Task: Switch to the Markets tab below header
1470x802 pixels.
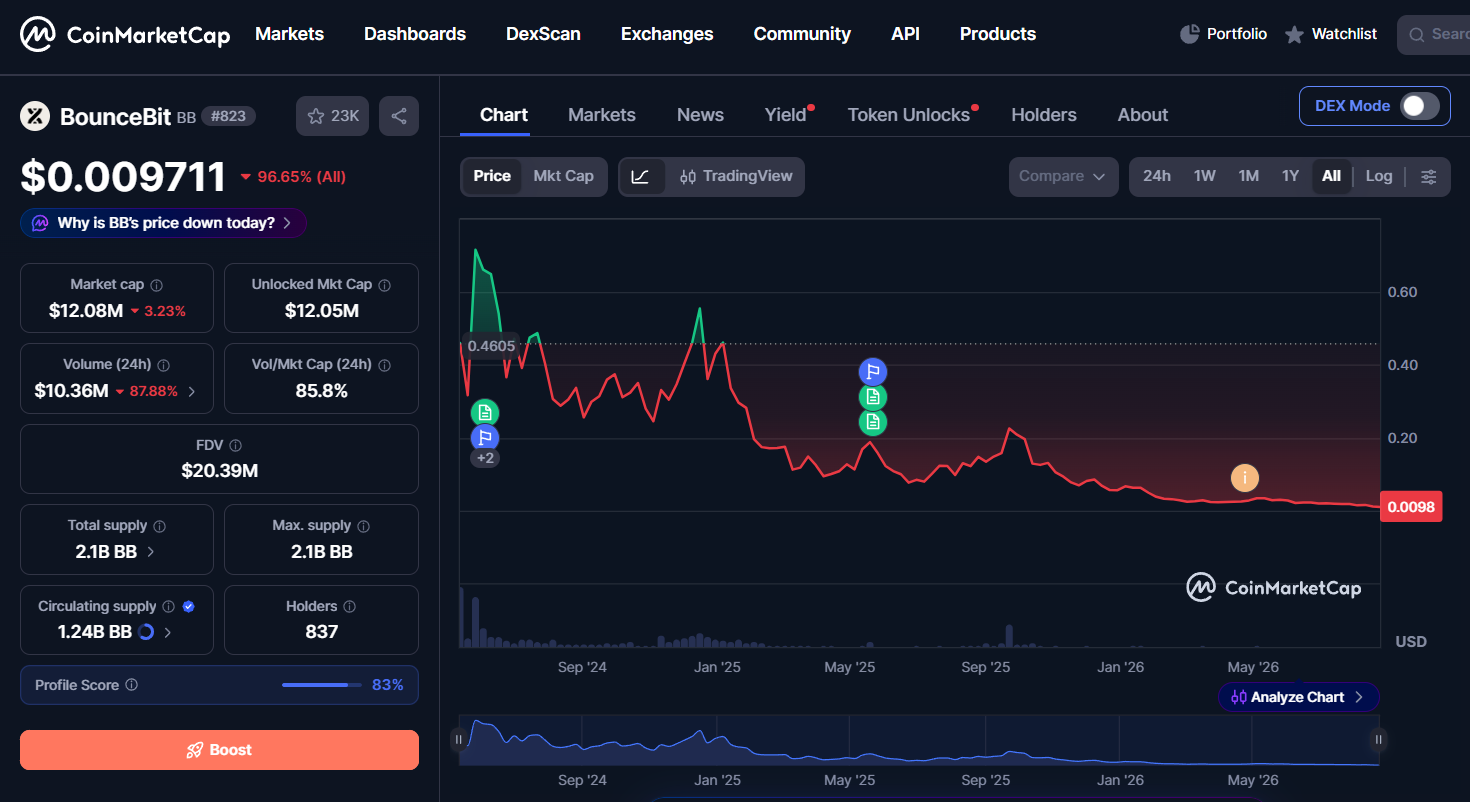Action: [x=602, y=115]
